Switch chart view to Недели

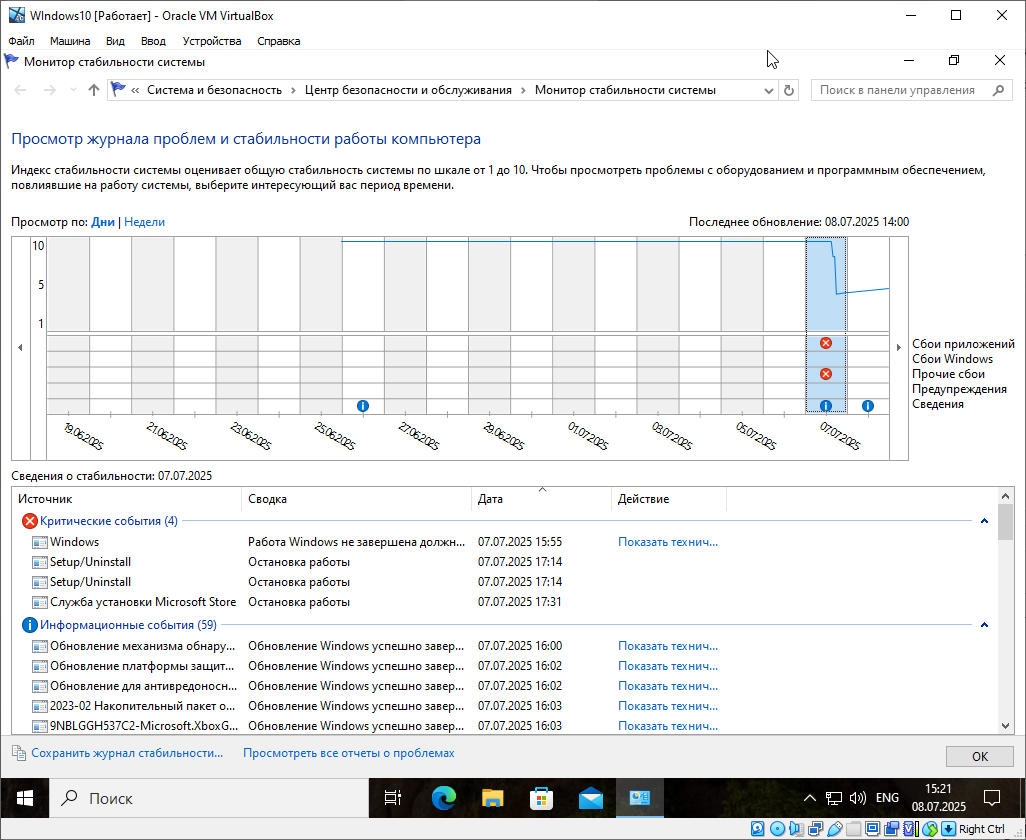point(145,222)
